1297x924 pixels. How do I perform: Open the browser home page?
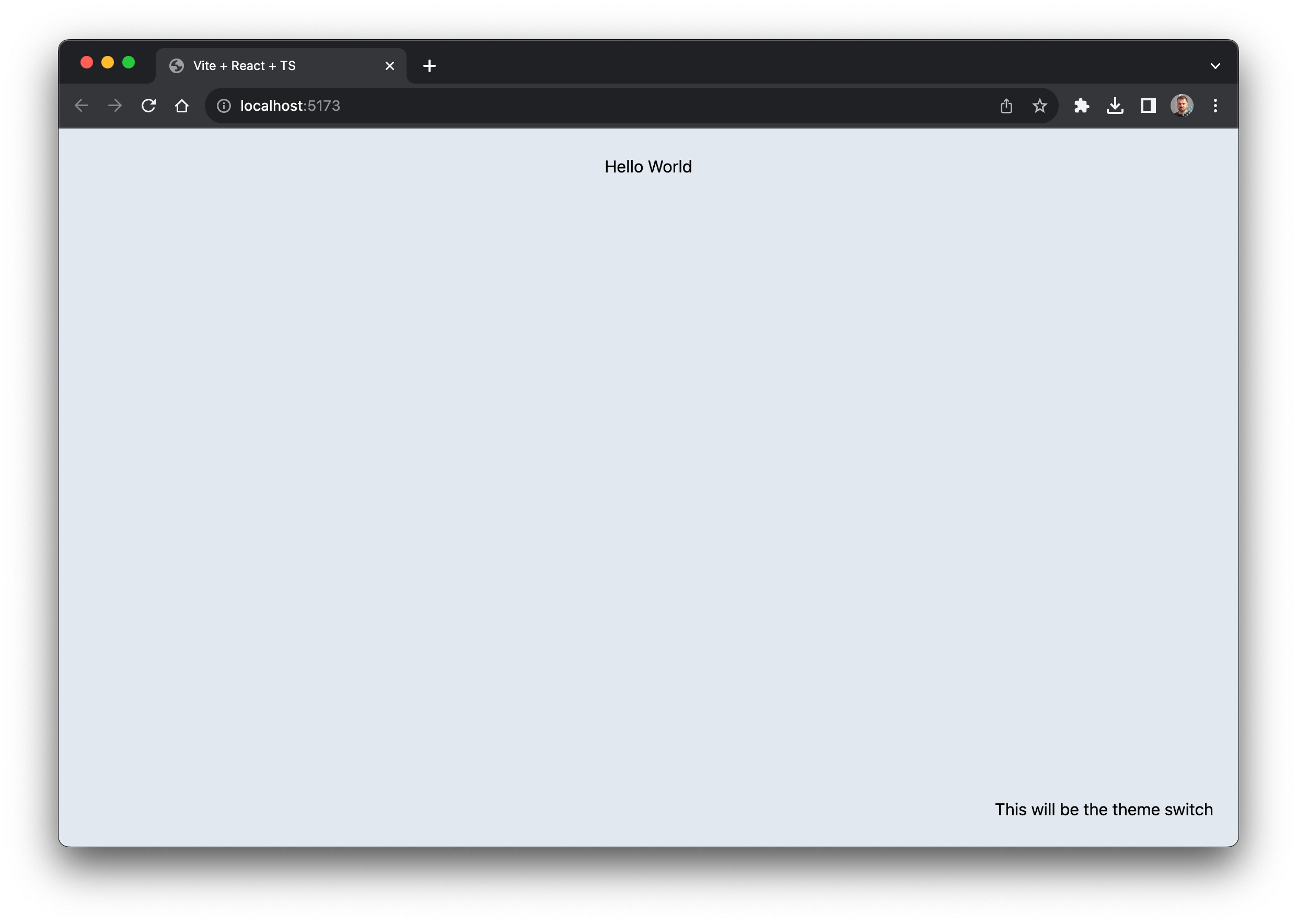click(182, 106)
